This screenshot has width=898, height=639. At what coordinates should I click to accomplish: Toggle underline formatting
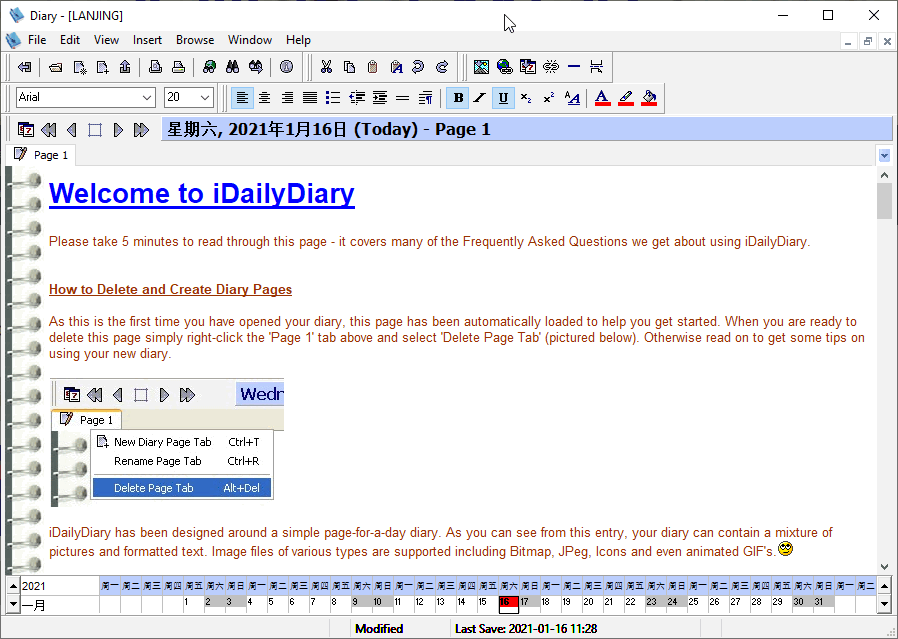(x=503, y=97)
